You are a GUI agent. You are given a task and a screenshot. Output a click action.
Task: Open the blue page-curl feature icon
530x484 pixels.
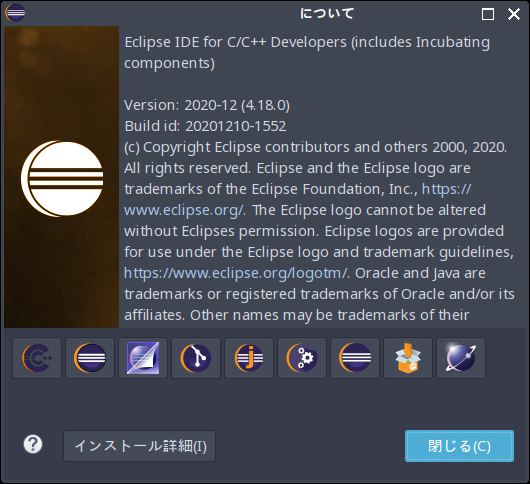(x=143, y=358)
